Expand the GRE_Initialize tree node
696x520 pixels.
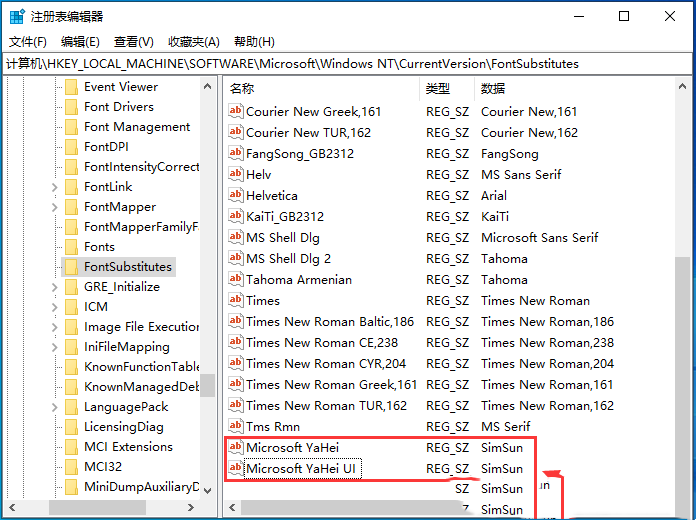coord(54,287)
